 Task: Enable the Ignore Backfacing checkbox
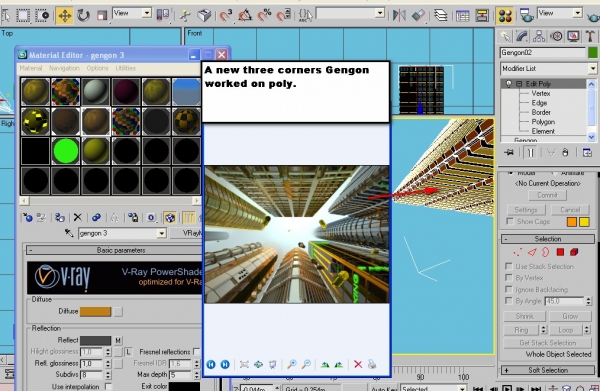click(509, 289)
